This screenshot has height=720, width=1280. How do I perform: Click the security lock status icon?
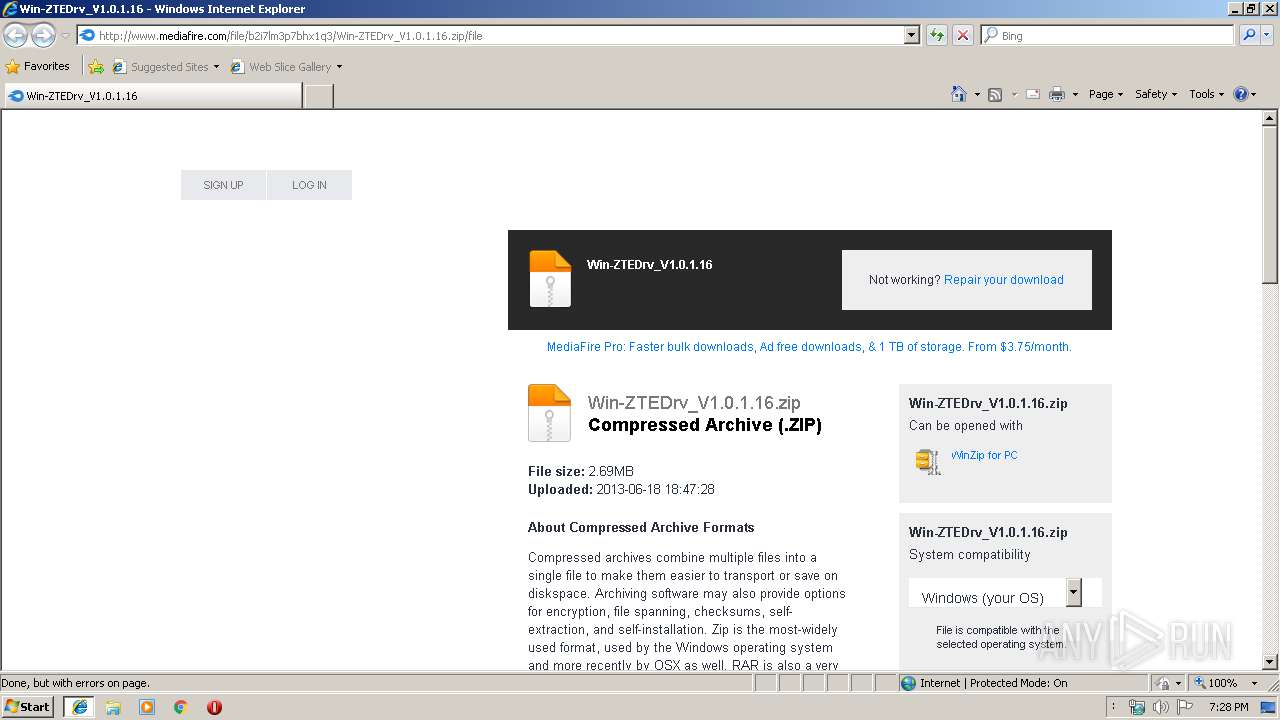pos(1163,683)
